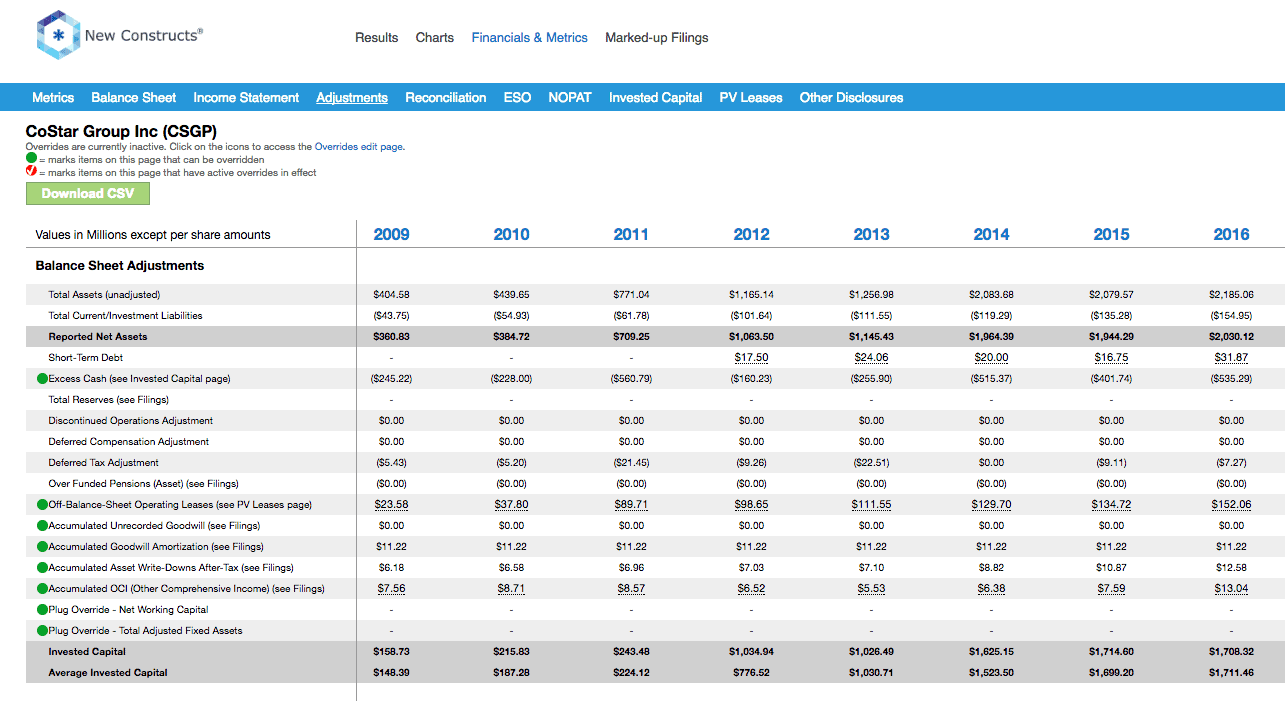Switch to the Balance Sheet tab
This screenshot has width=1285, height=701.
tap(134, 98)
